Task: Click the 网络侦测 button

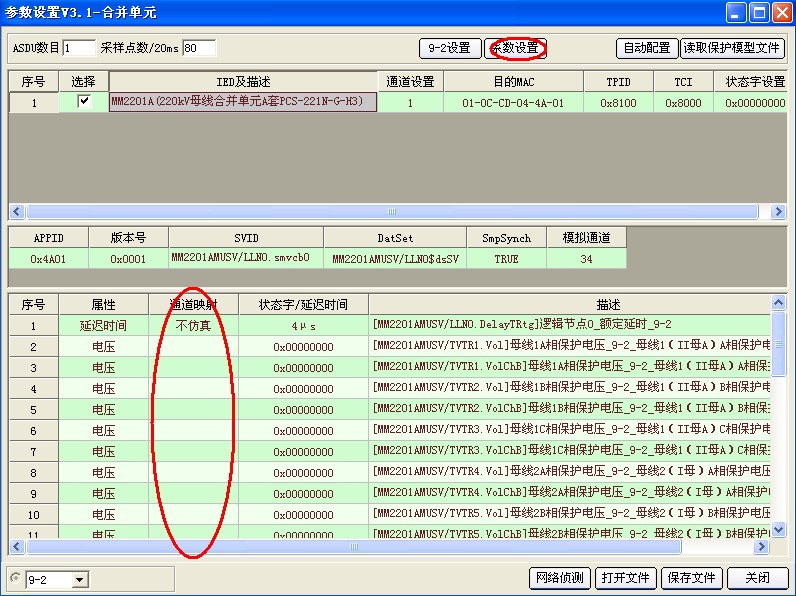Action: point(559,578)
